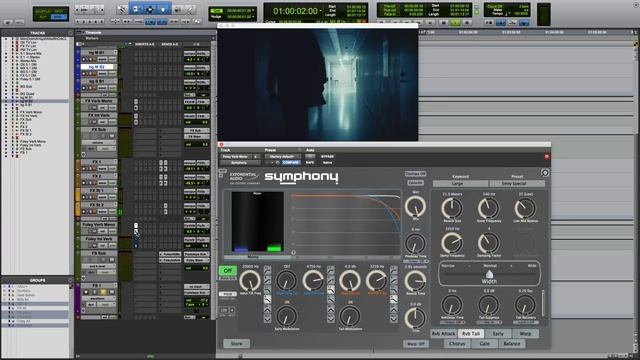Click the Predelay Time knob

415,244
